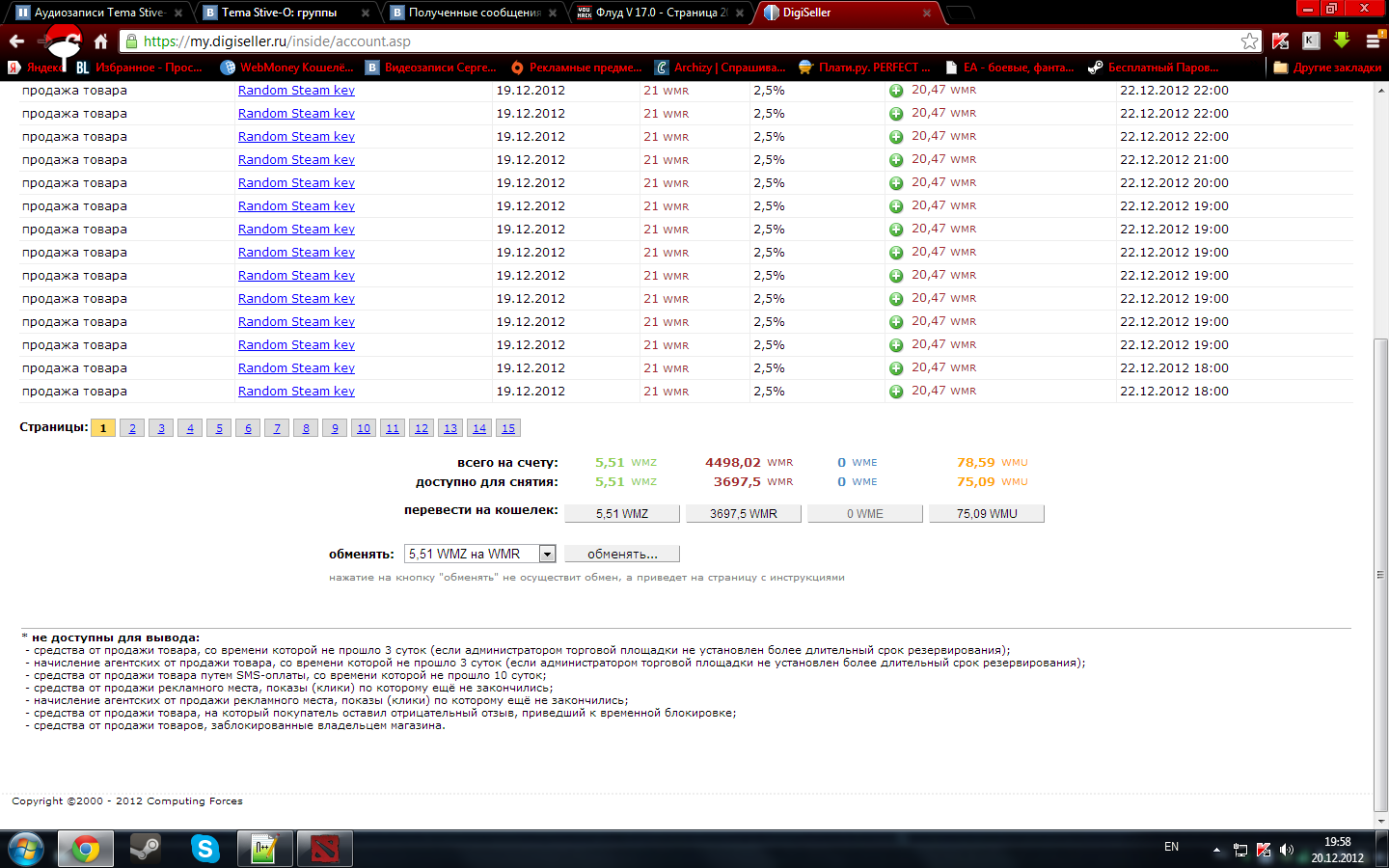This screenshot has width=1389, height=868.
Task: Open the EA - боевые, фанта bookmark
Action: pos(1009,68)
